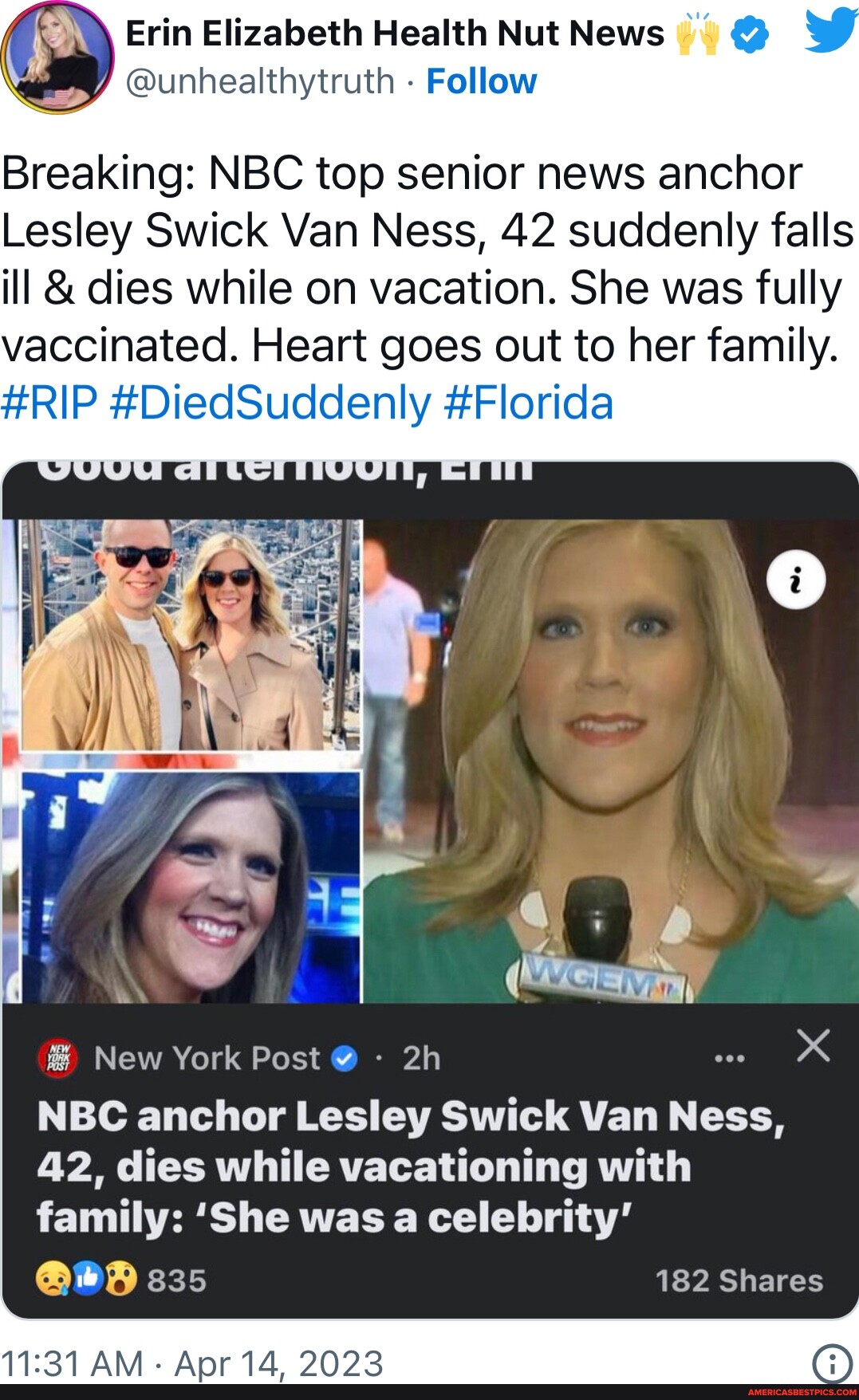This screenshot has width=859, height=1400.
Task: Open the @unhealthytruth handle
Action: (260, 81)
